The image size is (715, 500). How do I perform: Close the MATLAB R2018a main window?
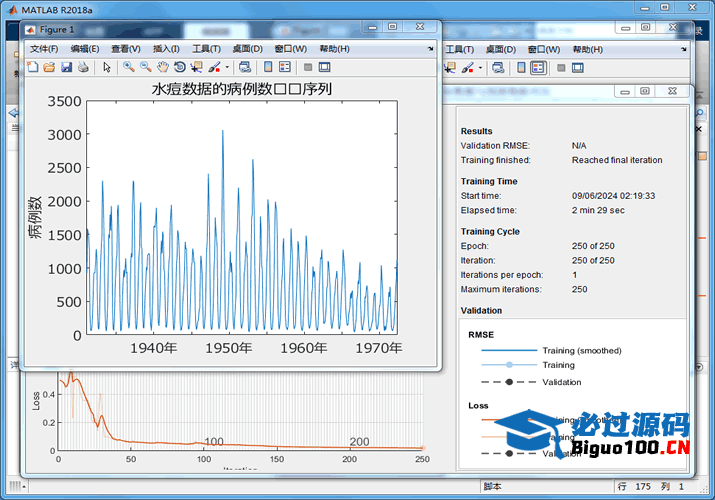[693, 7]
